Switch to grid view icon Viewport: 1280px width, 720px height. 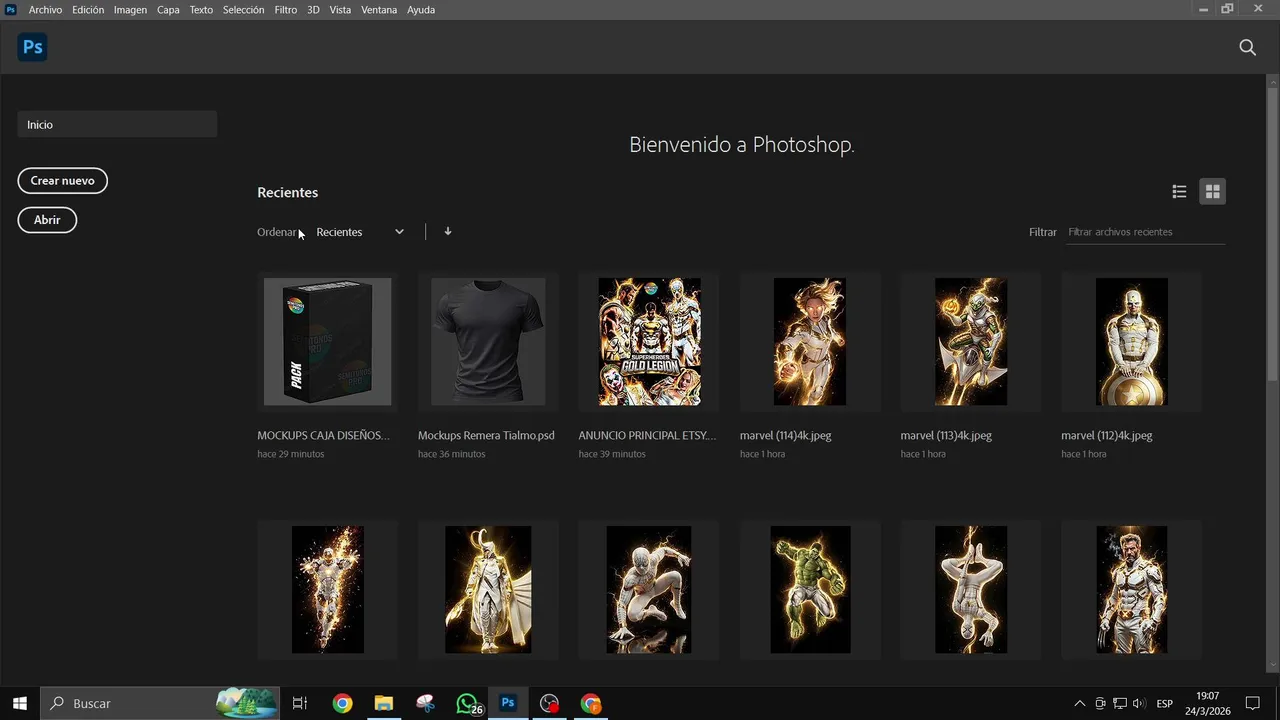(1212, 192)
